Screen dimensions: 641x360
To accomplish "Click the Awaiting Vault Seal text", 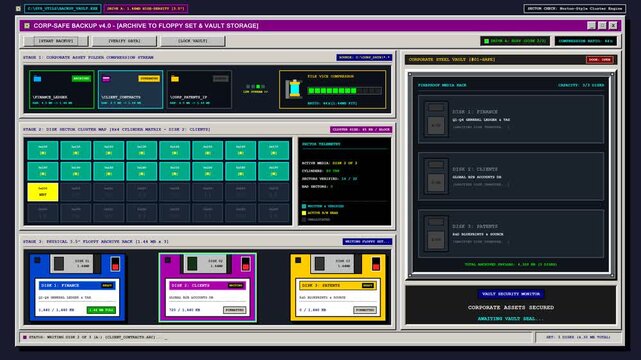I will [x=511, y=319].
